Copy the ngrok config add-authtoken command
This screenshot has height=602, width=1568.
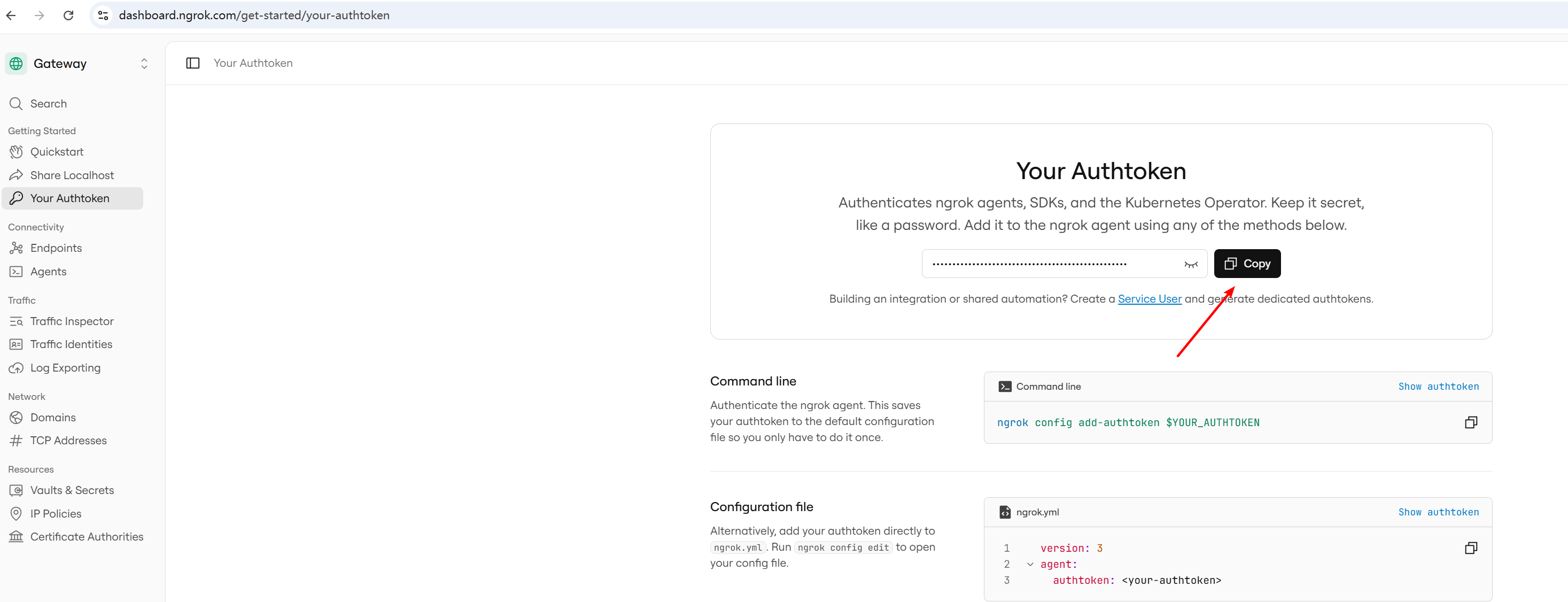pyautogui.click(x=1471, y=422)
